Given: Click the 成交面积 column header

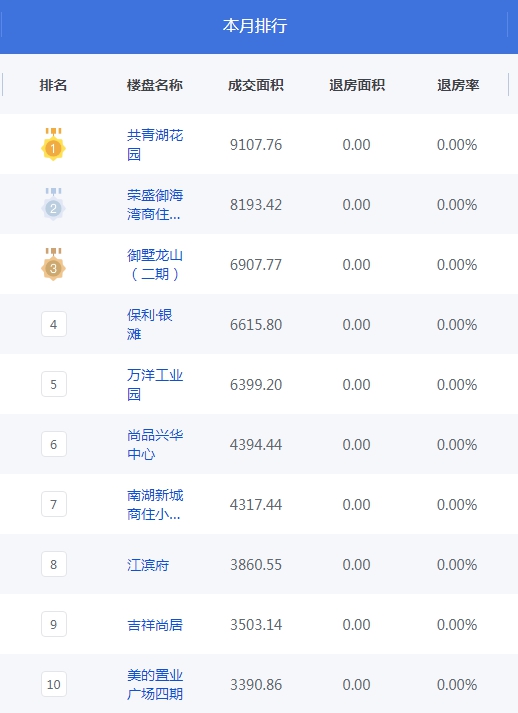Looking at the screenshot, I should click(x=256, y=85).
